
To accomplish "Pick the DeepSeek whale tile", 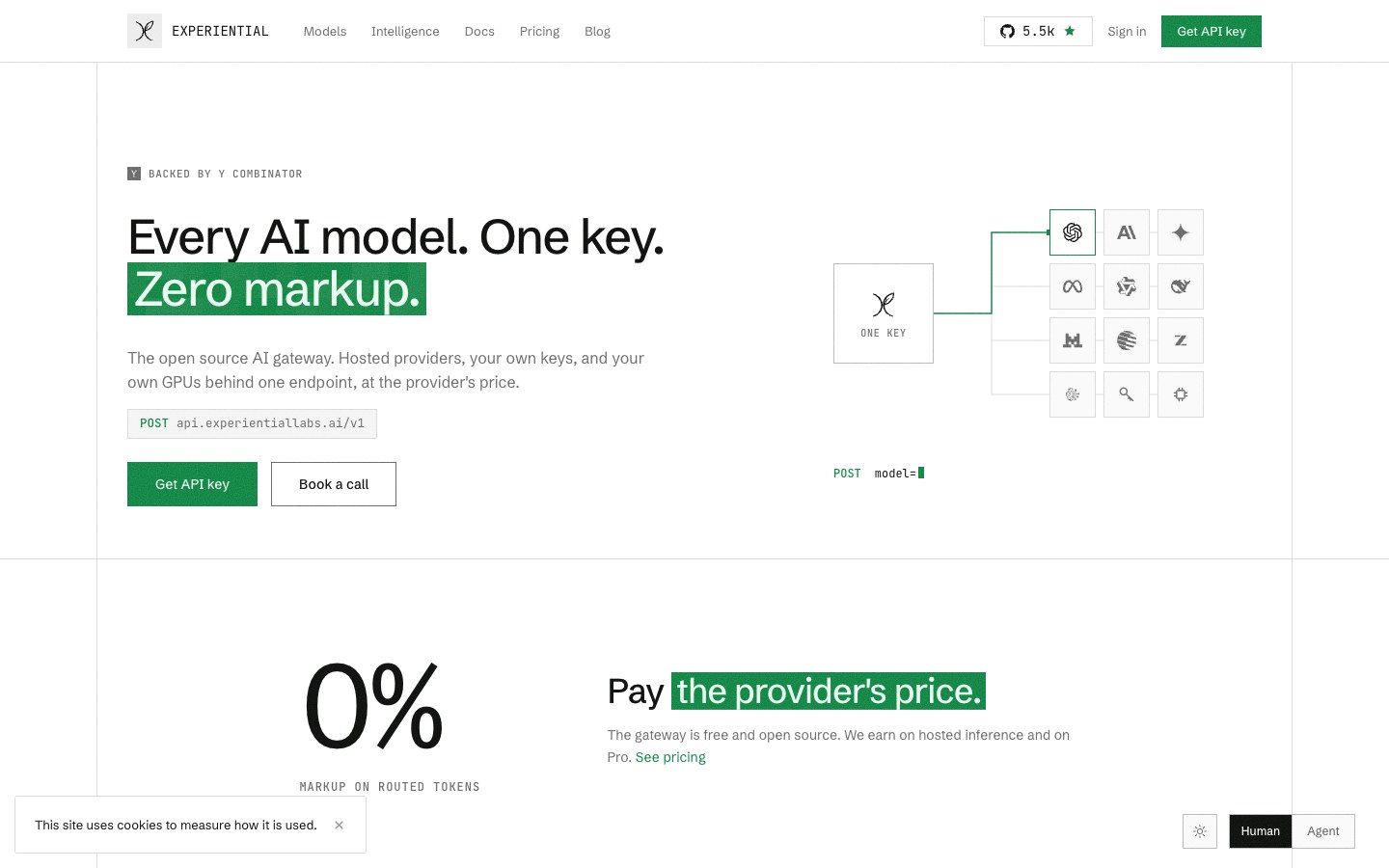I will coord(1181,286).
